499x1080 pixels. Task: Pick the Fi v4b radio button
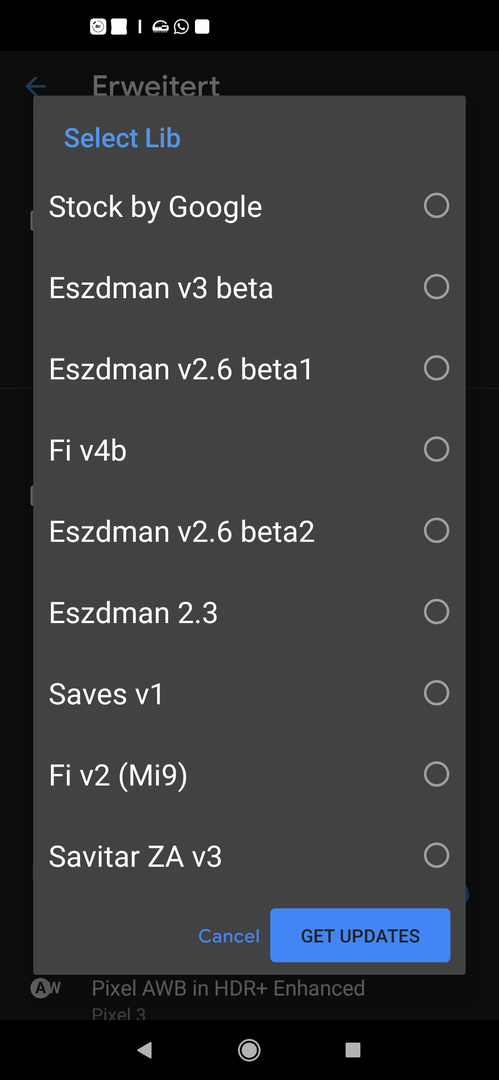pyautogui.click(x=436, y=450)
